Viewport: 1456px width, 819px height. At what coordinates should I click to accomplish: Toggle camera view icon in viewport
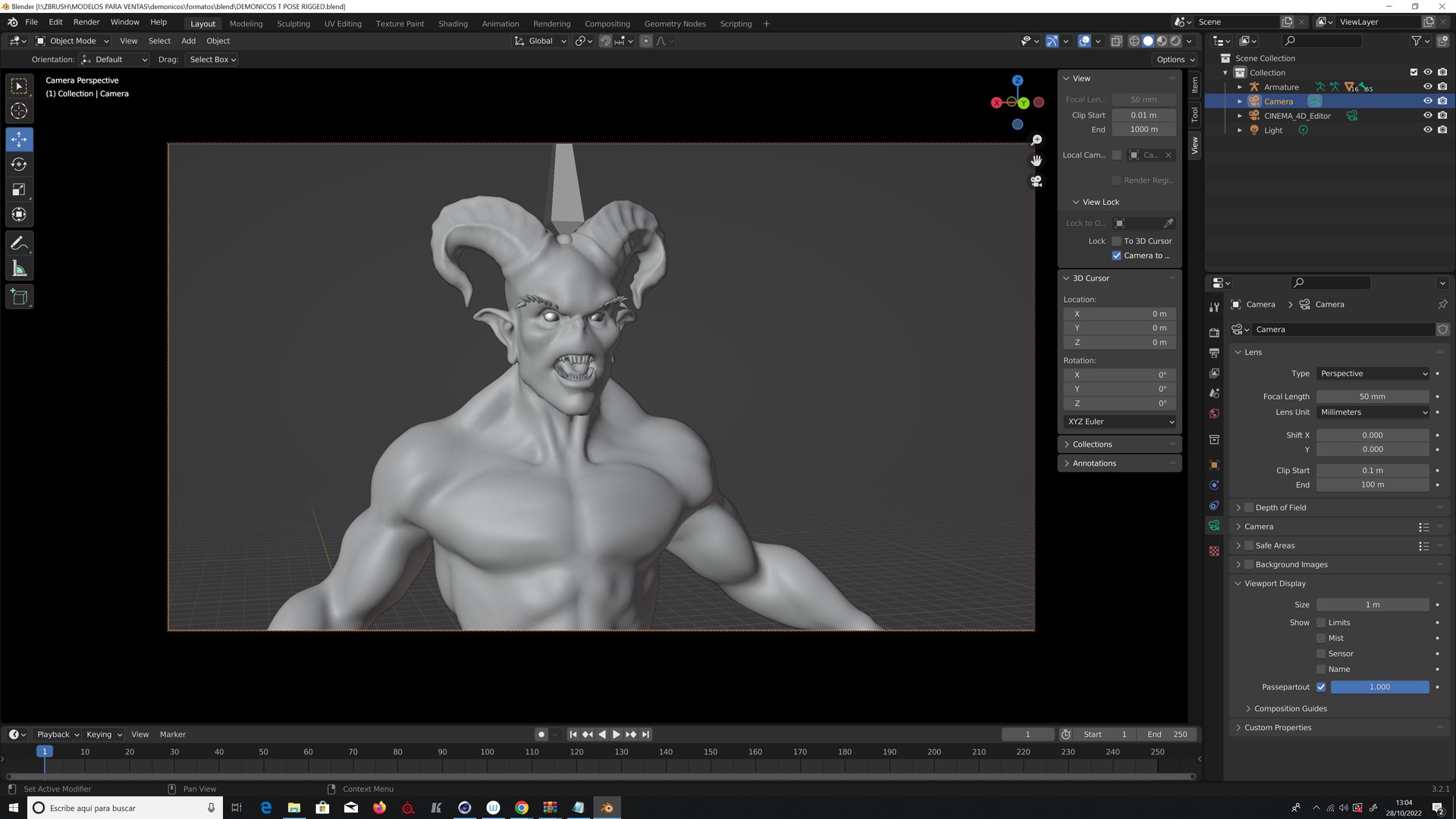click(x=1037, y=181)
